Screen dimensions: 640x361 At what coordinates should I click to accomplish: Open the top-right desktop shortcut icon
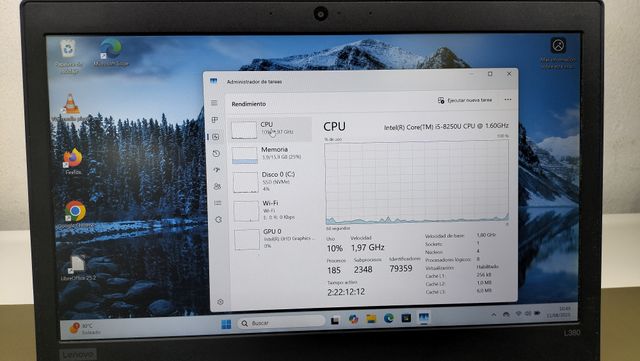coord(558,53)
